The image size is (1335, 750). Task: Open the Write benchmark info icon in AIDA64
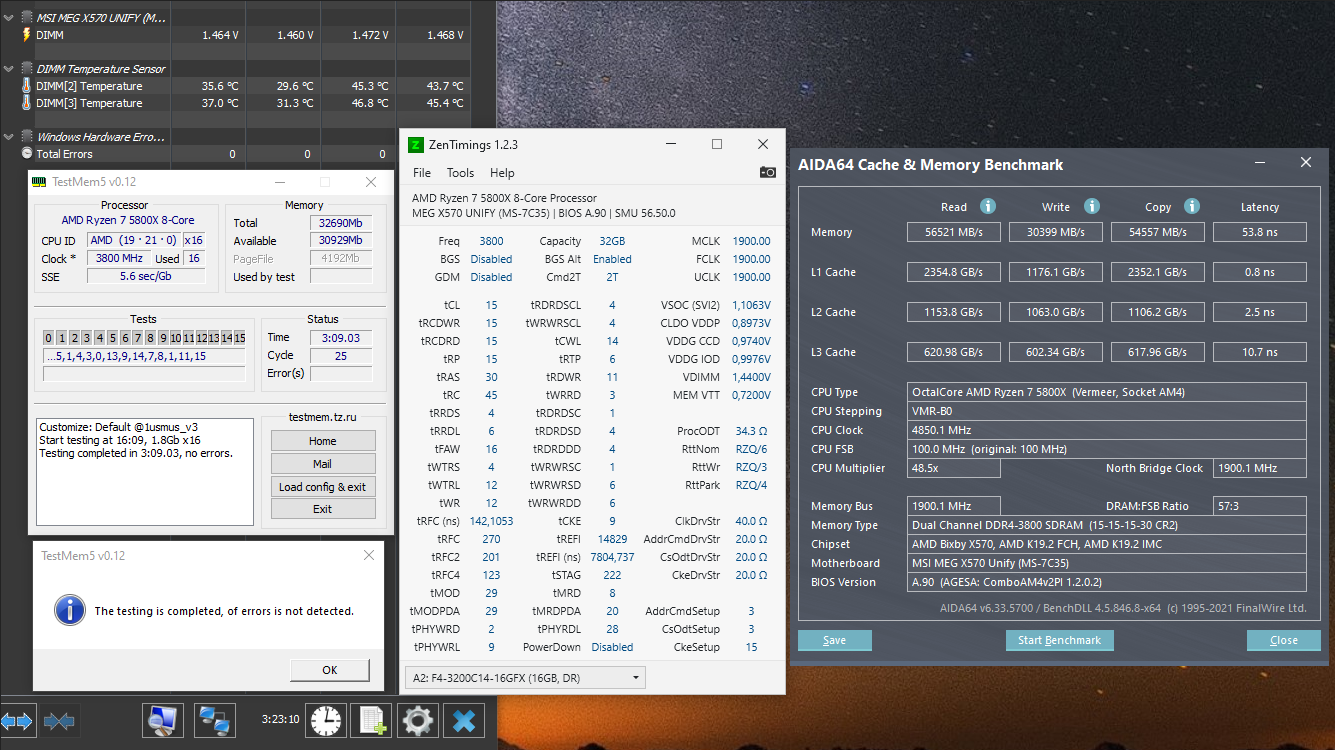pos(1092,206)
